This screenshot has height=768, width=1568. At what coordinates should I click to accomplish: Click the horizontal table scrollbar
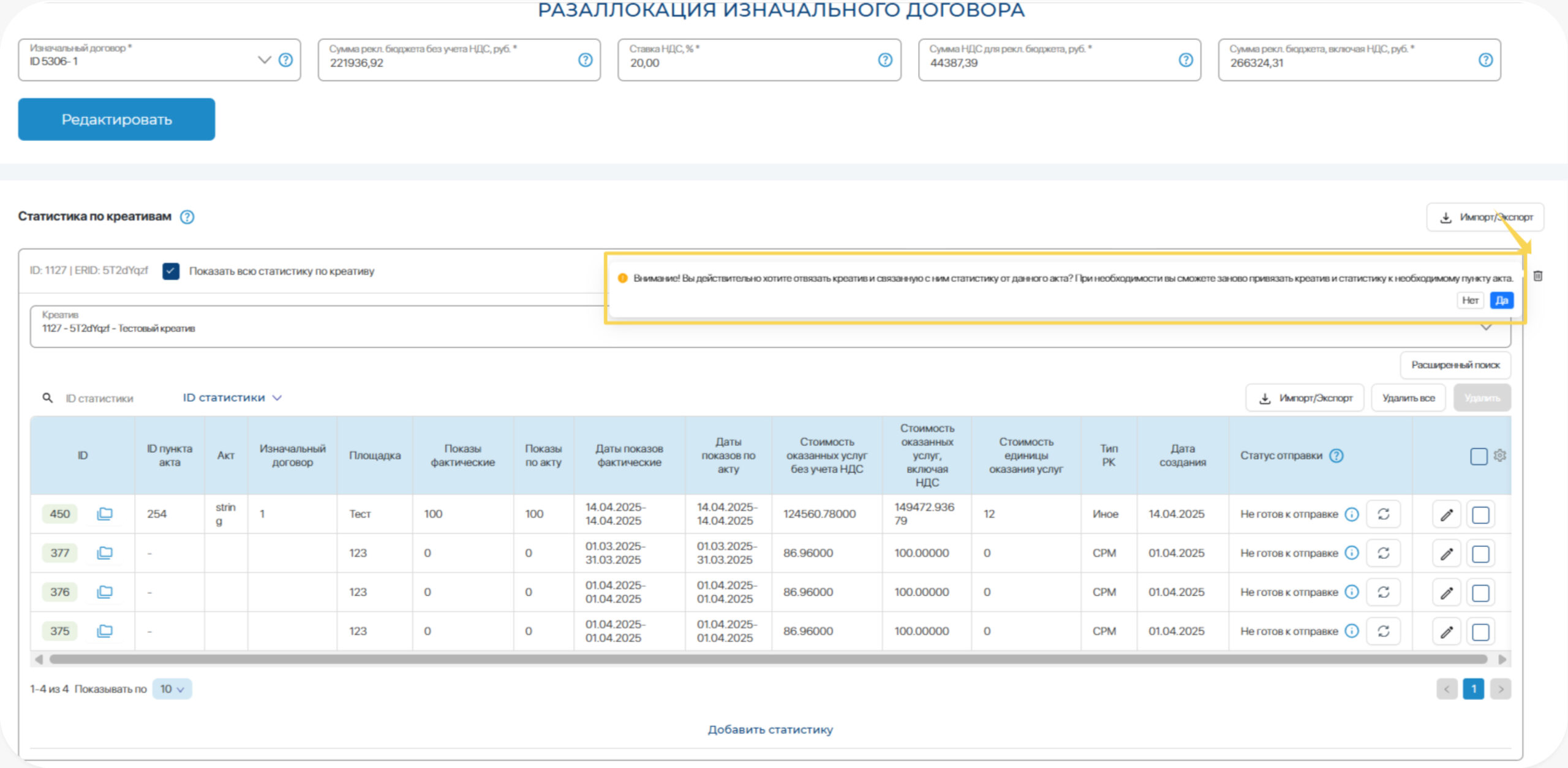click(x=768, y=659)
